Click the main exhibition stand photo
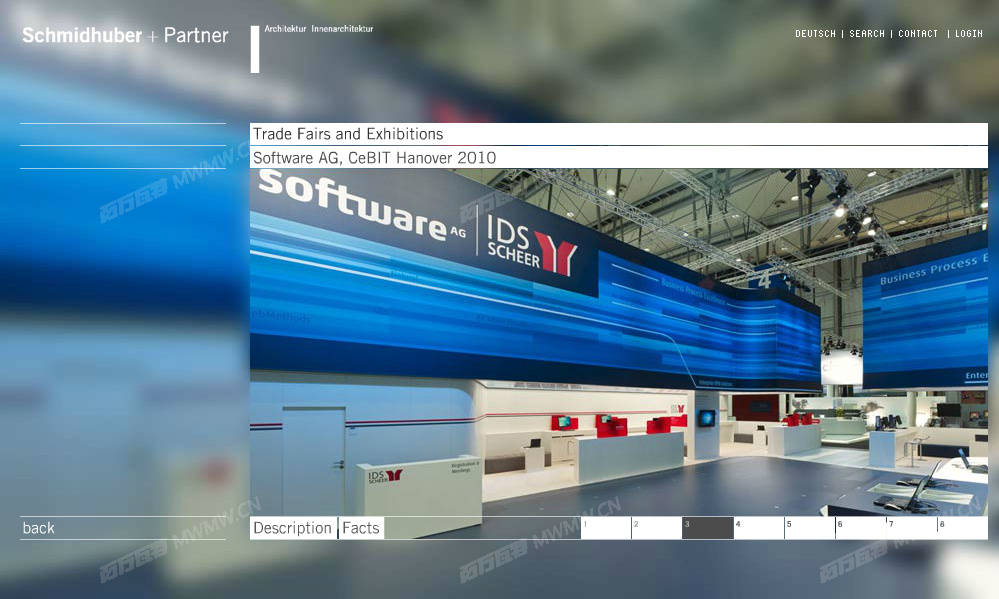 [619, 342]
